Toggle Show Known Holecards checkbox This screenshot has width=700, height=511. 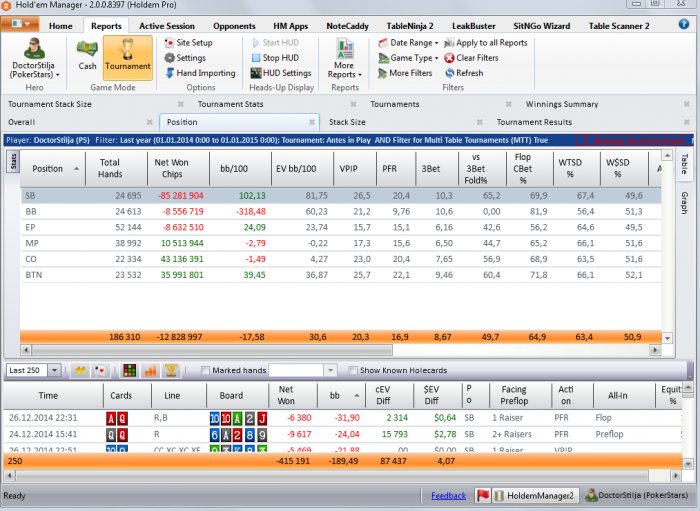[x=353, y=371]
